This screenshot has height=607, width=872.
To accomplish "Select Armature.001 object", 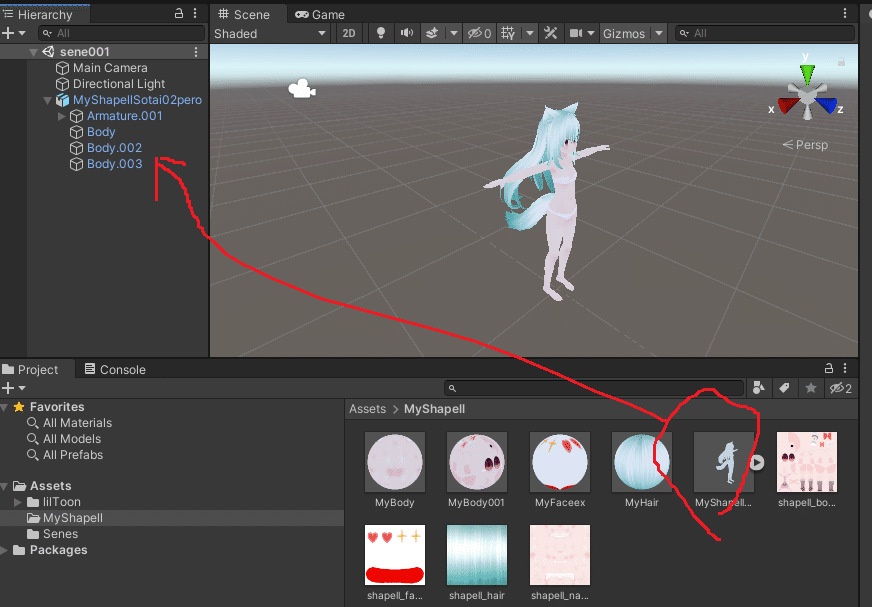I will tap(124, 116).
